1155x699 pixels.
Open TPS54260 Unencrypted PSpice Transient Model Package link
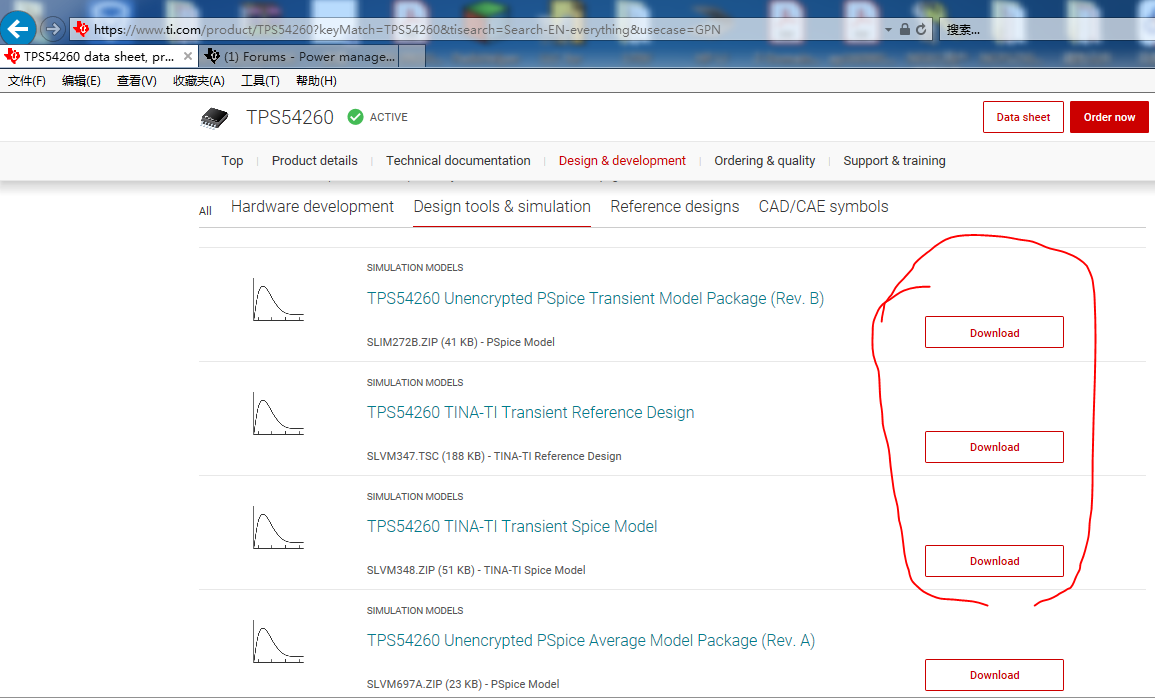(x=595, y=298)
